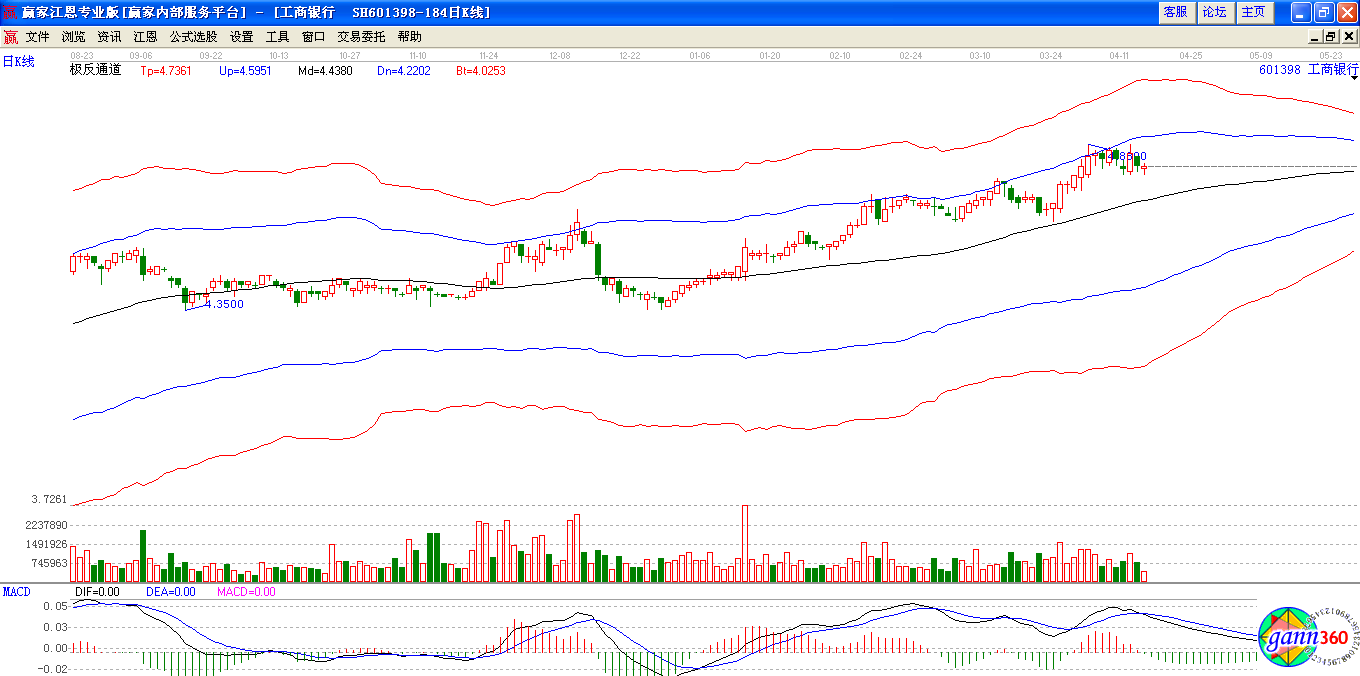1360x676 pixels.
Task: Minimize the main application window
Action: [1300, 12]
